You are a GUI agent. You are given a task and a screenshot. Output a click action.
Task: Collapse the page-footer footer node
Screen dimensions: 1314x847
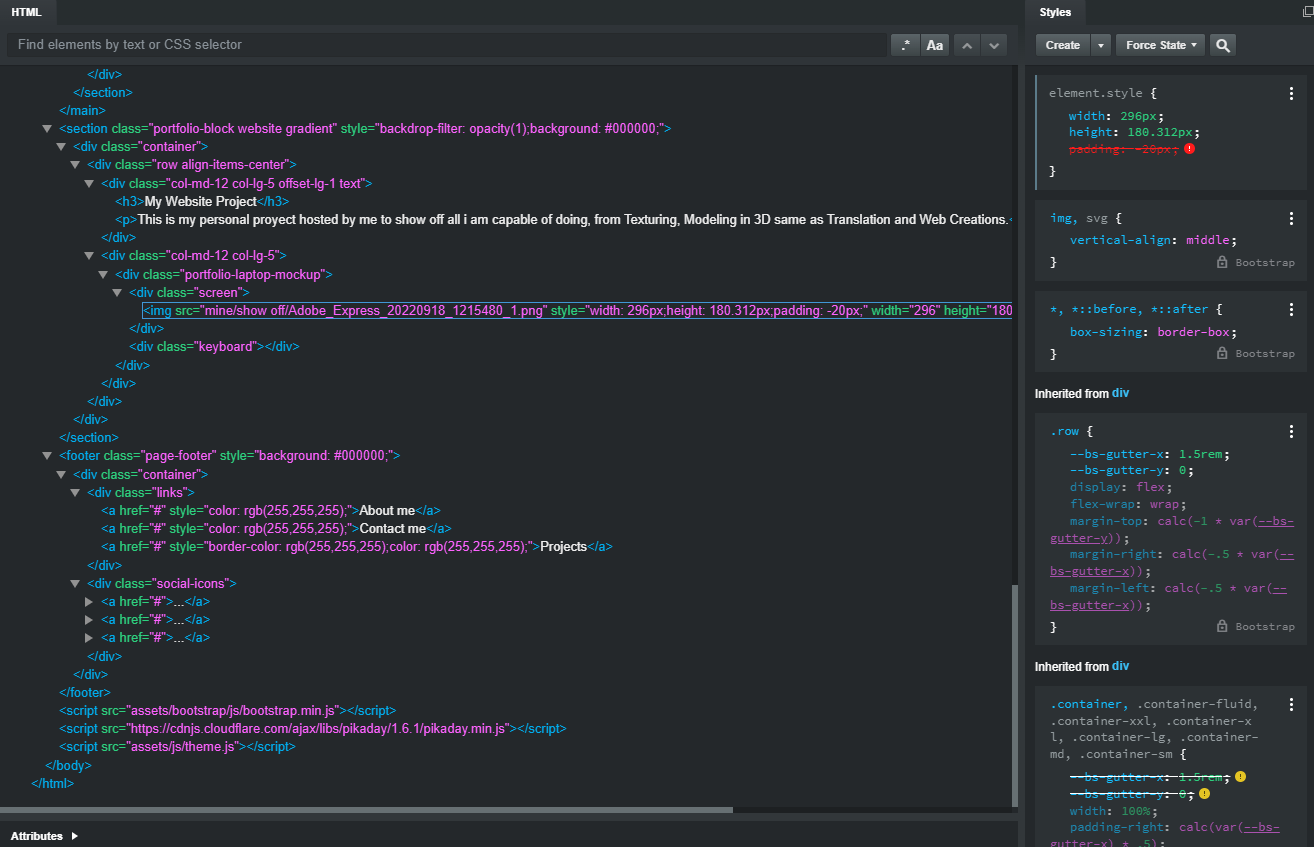pos(46,455)
